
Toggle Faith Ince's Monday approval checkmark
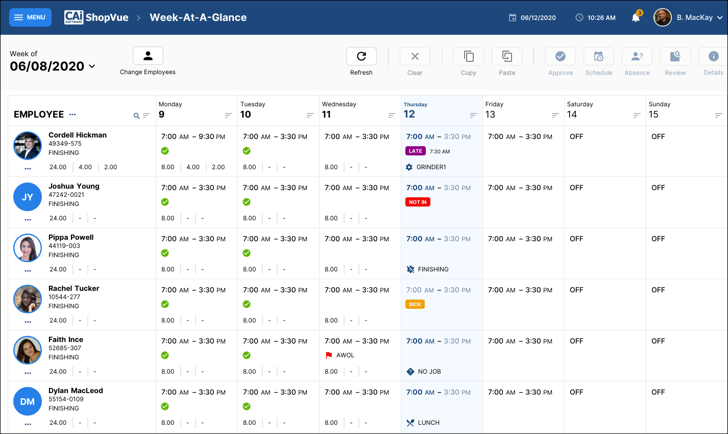pyautogui.click(x=165, y=355)
